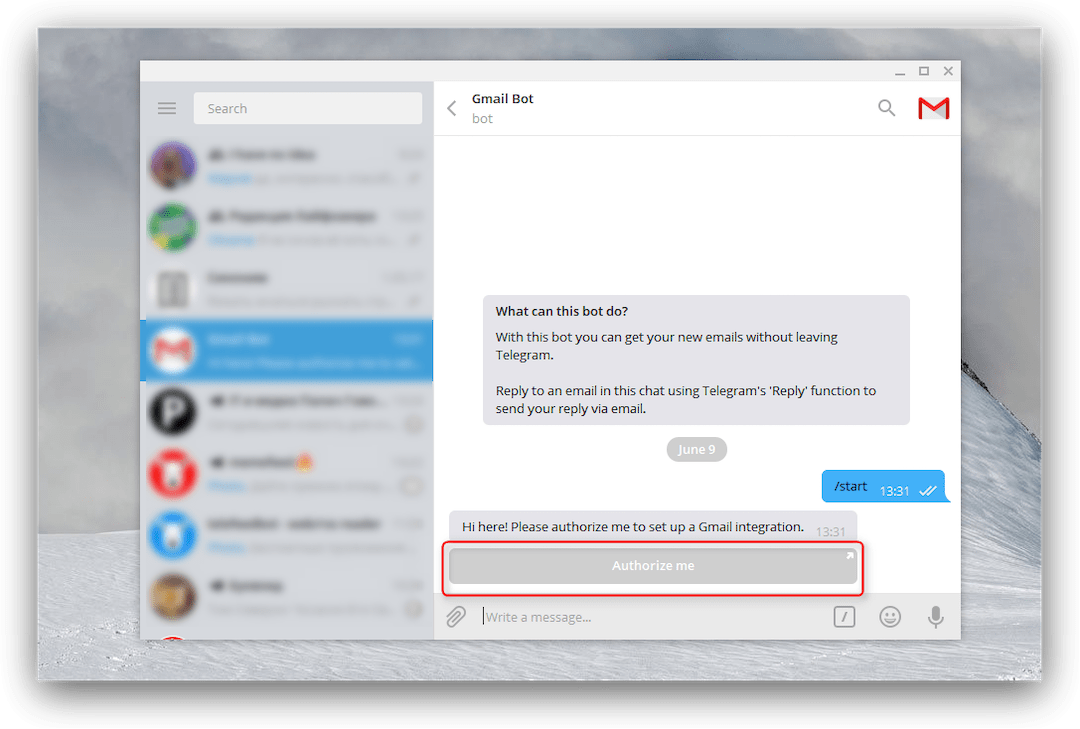Start a voice message with the microphone
This screenshot has height=729, width=1080.
[935, 617]
